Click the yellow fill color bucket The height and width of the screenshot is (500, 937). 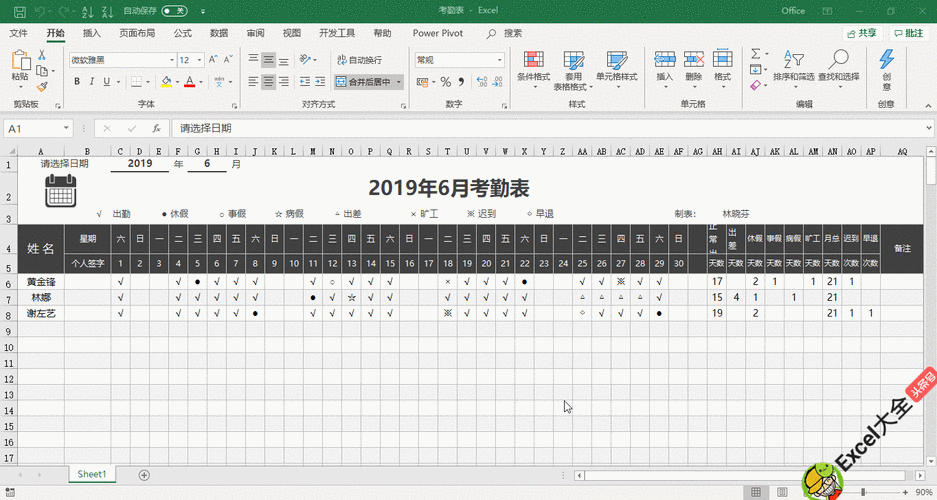[x=166, y=81]
